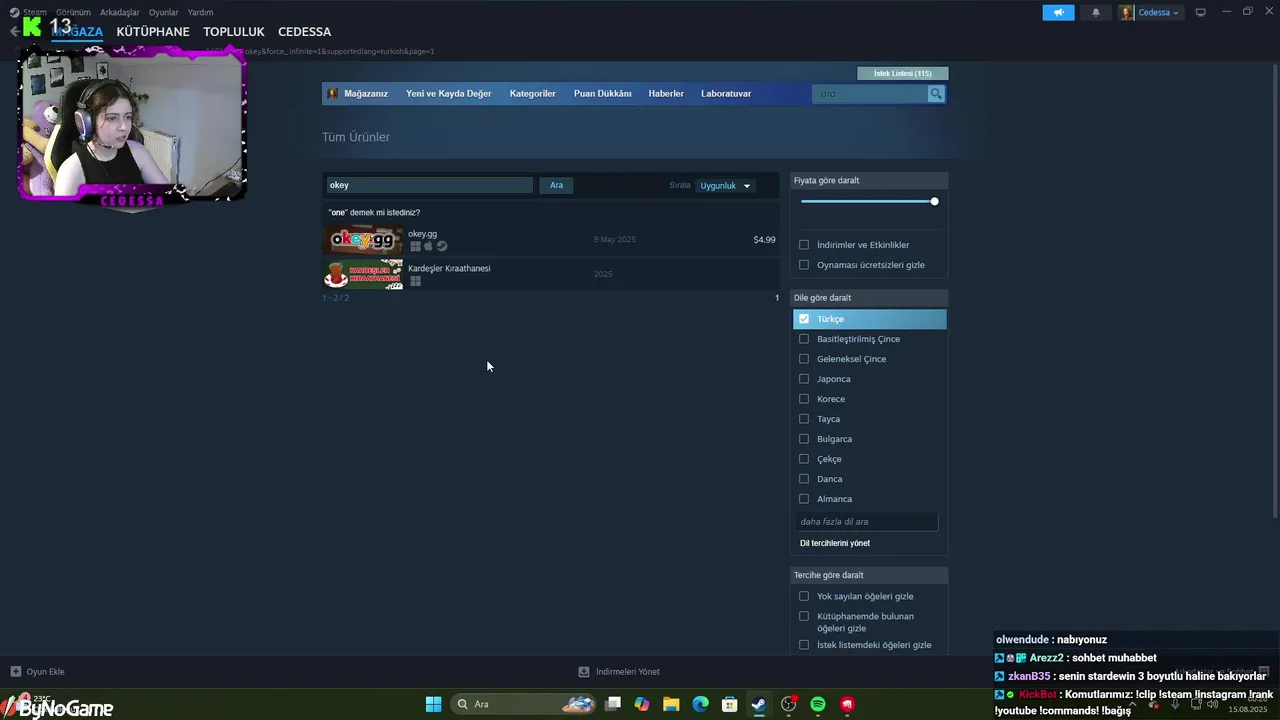Check the Japonca language filter
The width and height of the screenshot is (1280, 720).
[804, 379]
